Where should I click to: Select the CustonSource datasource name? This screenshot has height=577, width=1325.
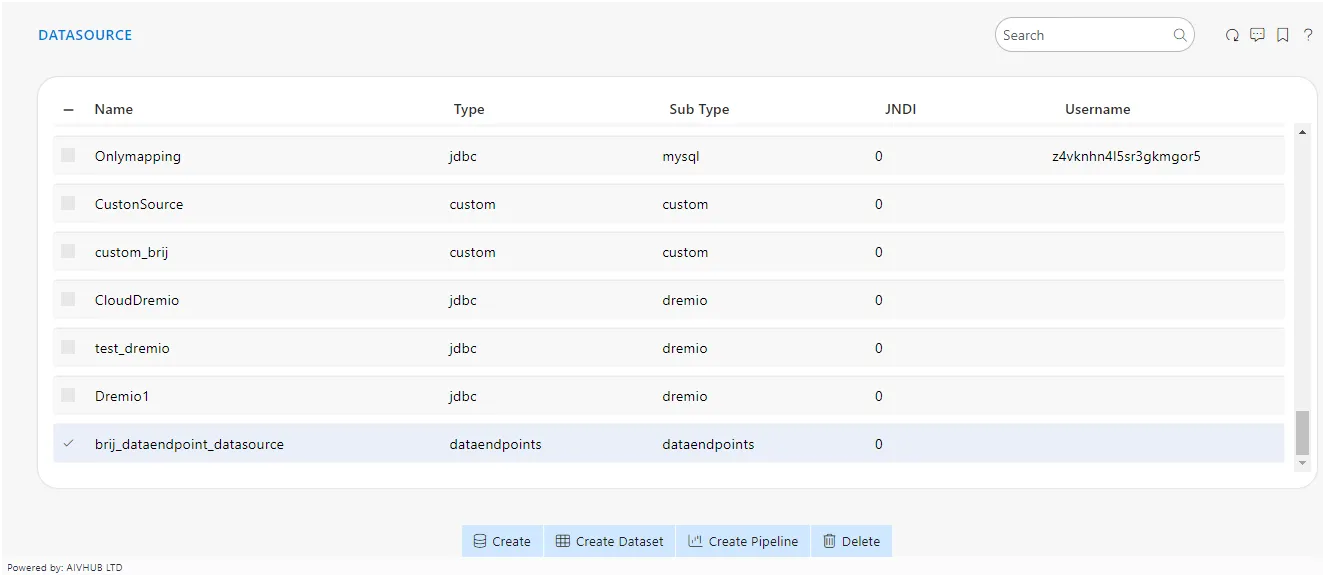[x=139, y=204]
